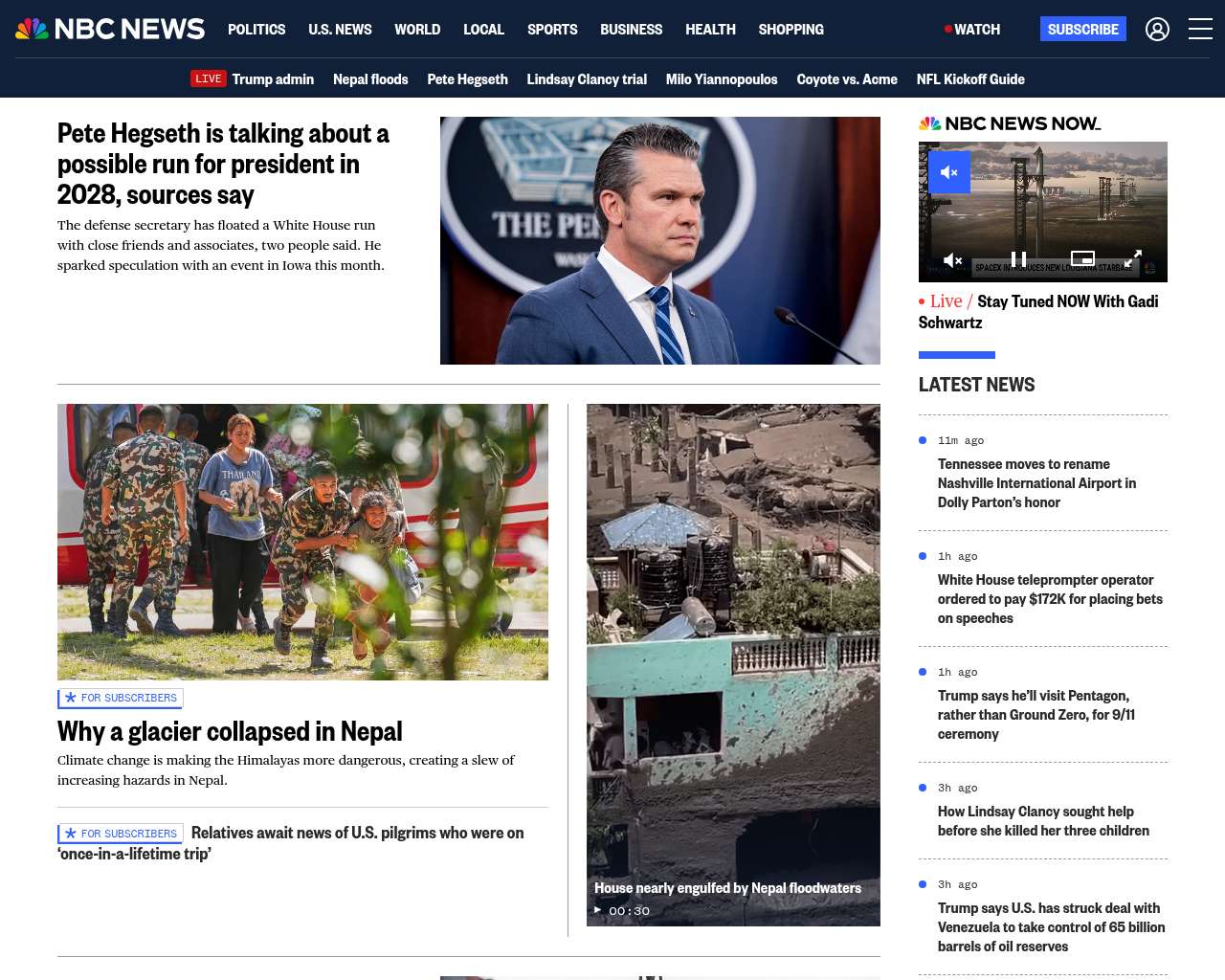Open the Business section
The width and height of the screenshot is (1225, 980).
click(631, 30)
